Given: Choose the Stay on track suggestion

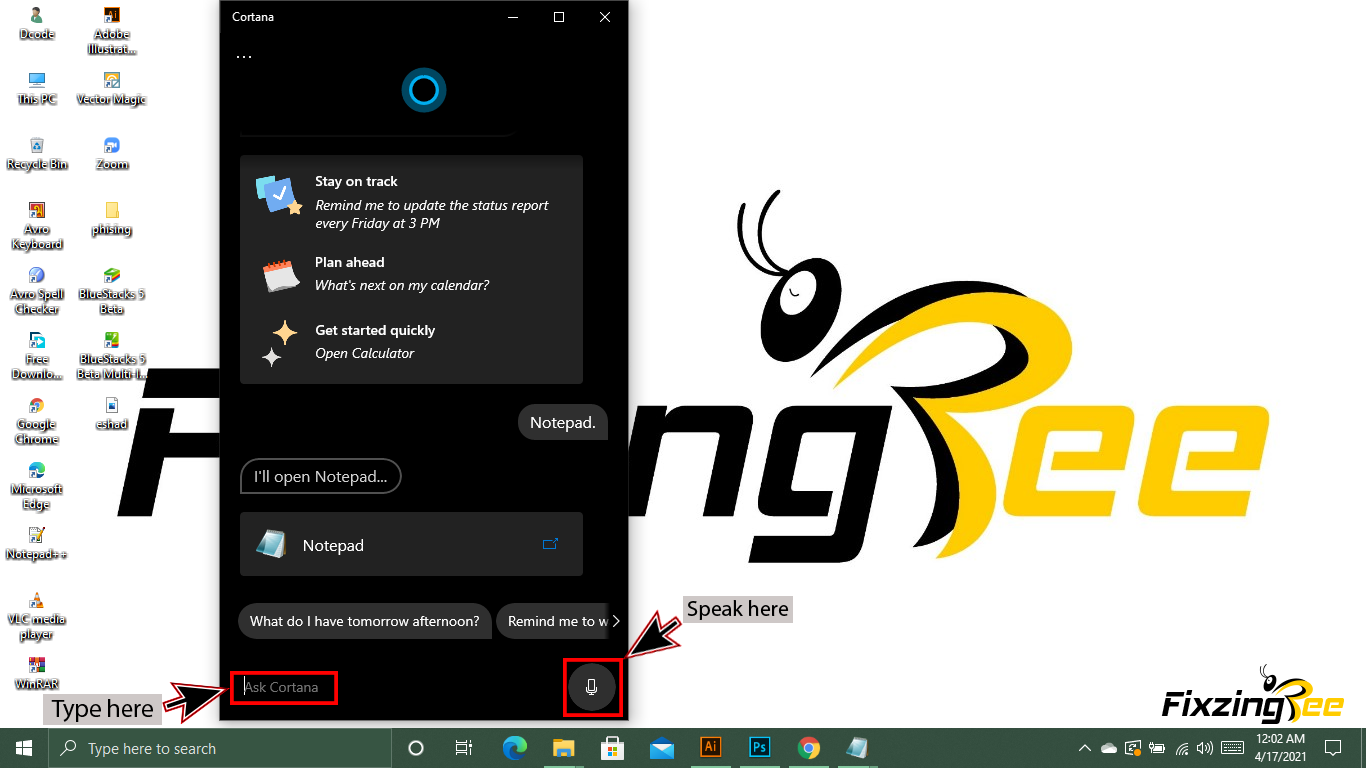Looking at the screenshot, I should click(410, 201).
